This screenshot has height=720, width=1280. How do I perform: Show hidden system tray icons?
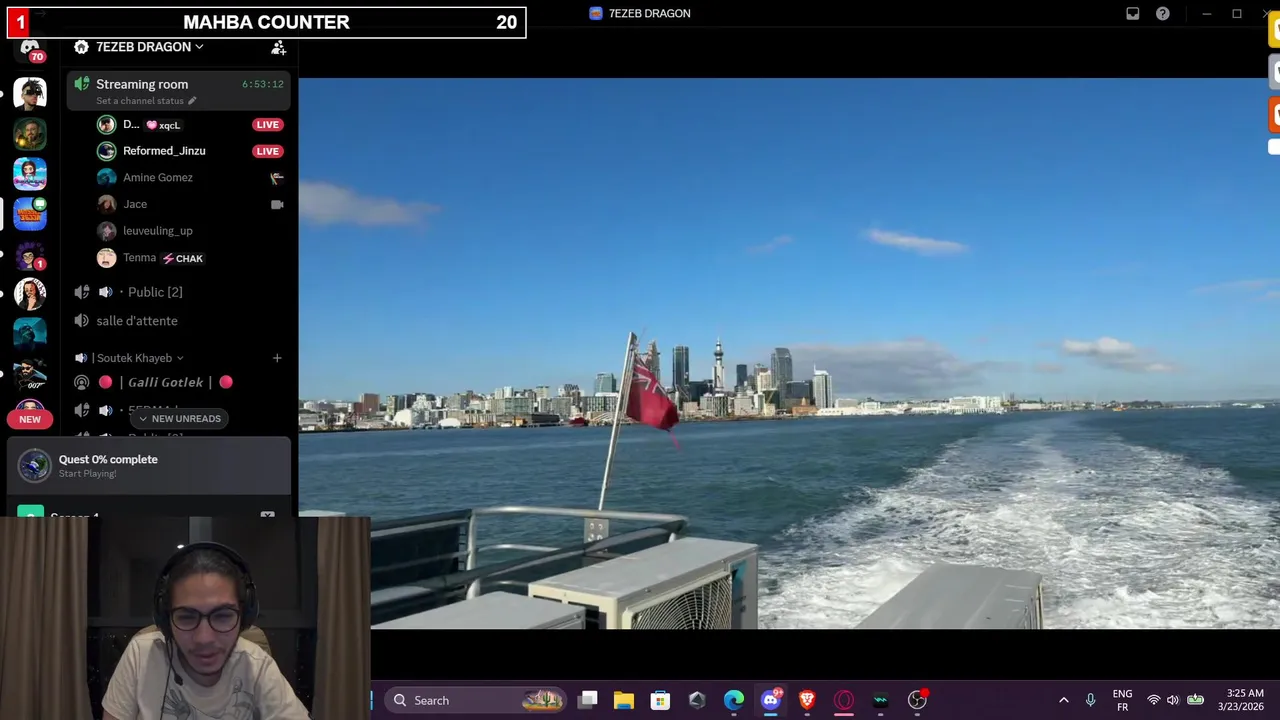coord(1063,700)
